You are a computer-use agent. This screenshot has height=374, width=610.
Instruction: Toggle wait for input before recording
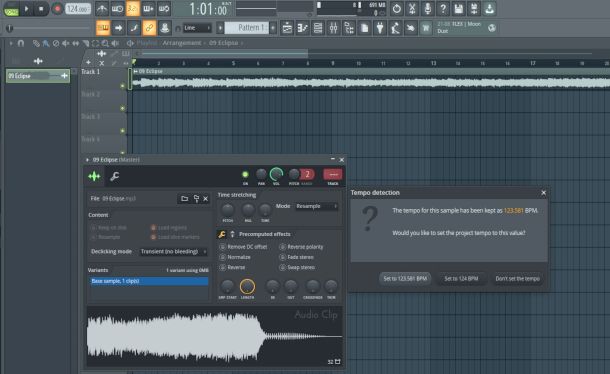point(117,9)
